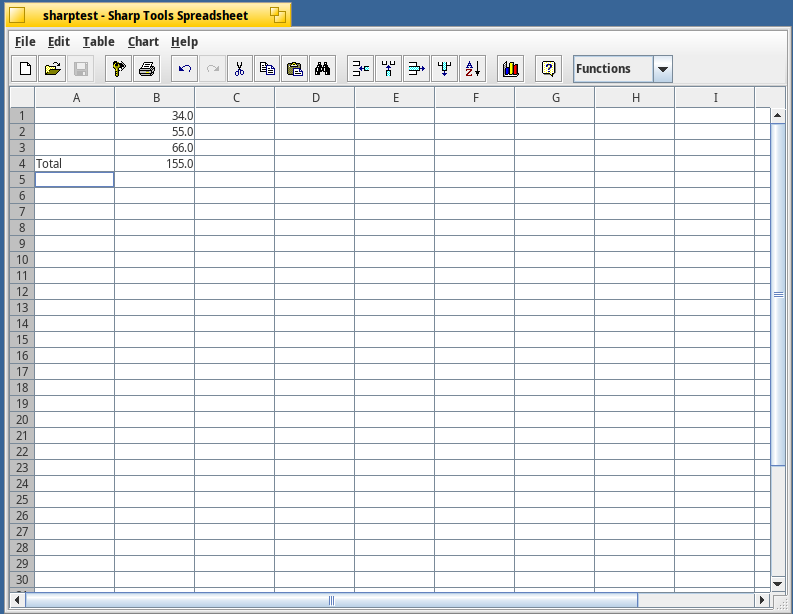Print the spreadsheet
The width and height of the screenshot is (793, 614).
[x=147, y=69]
